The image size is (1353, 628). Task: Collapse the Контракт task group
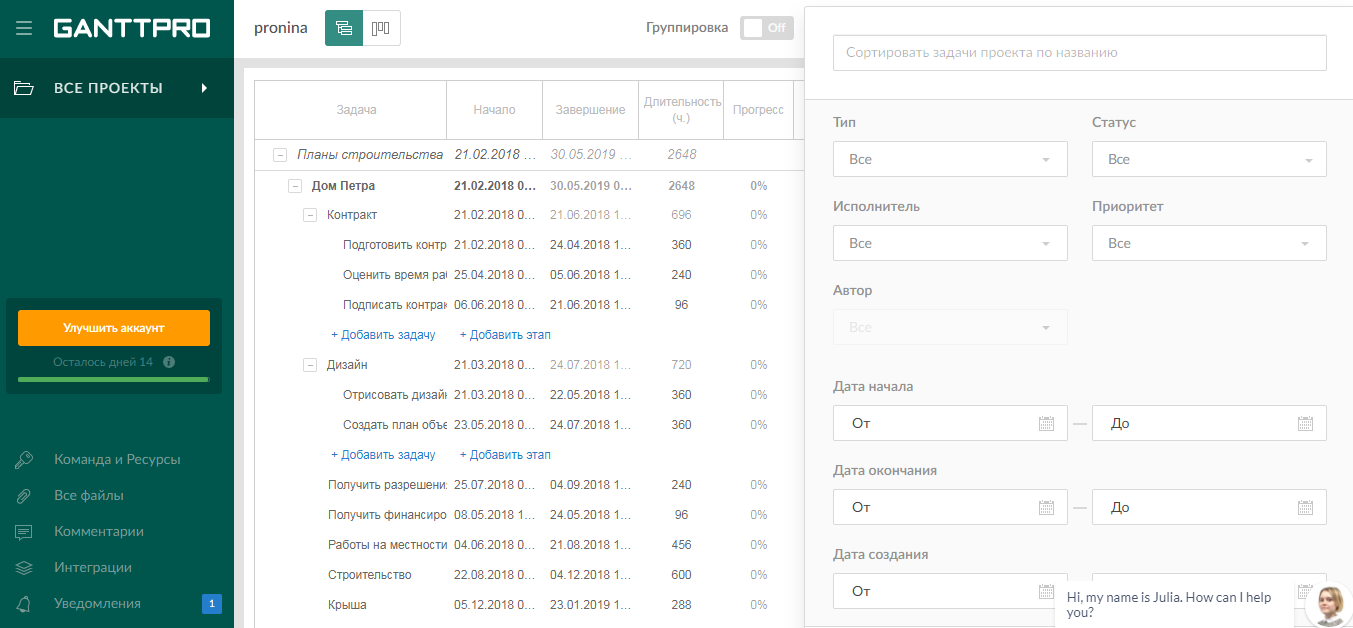(x=310, y=215)
